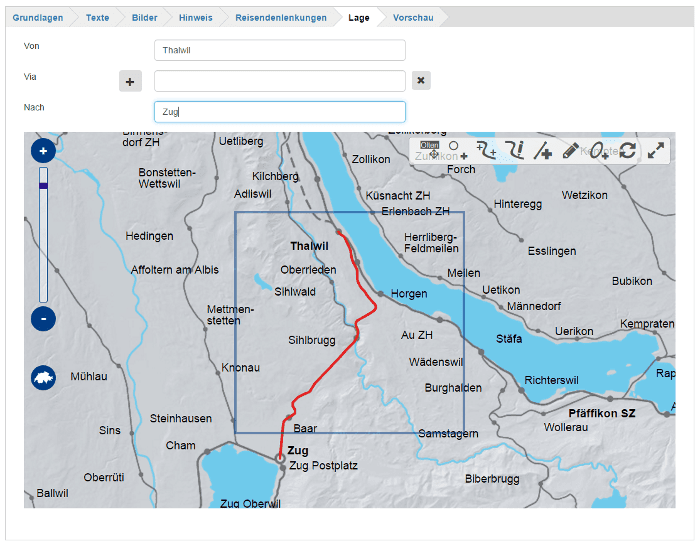Click the zoom in plus button on map

(x=43, y=151)
